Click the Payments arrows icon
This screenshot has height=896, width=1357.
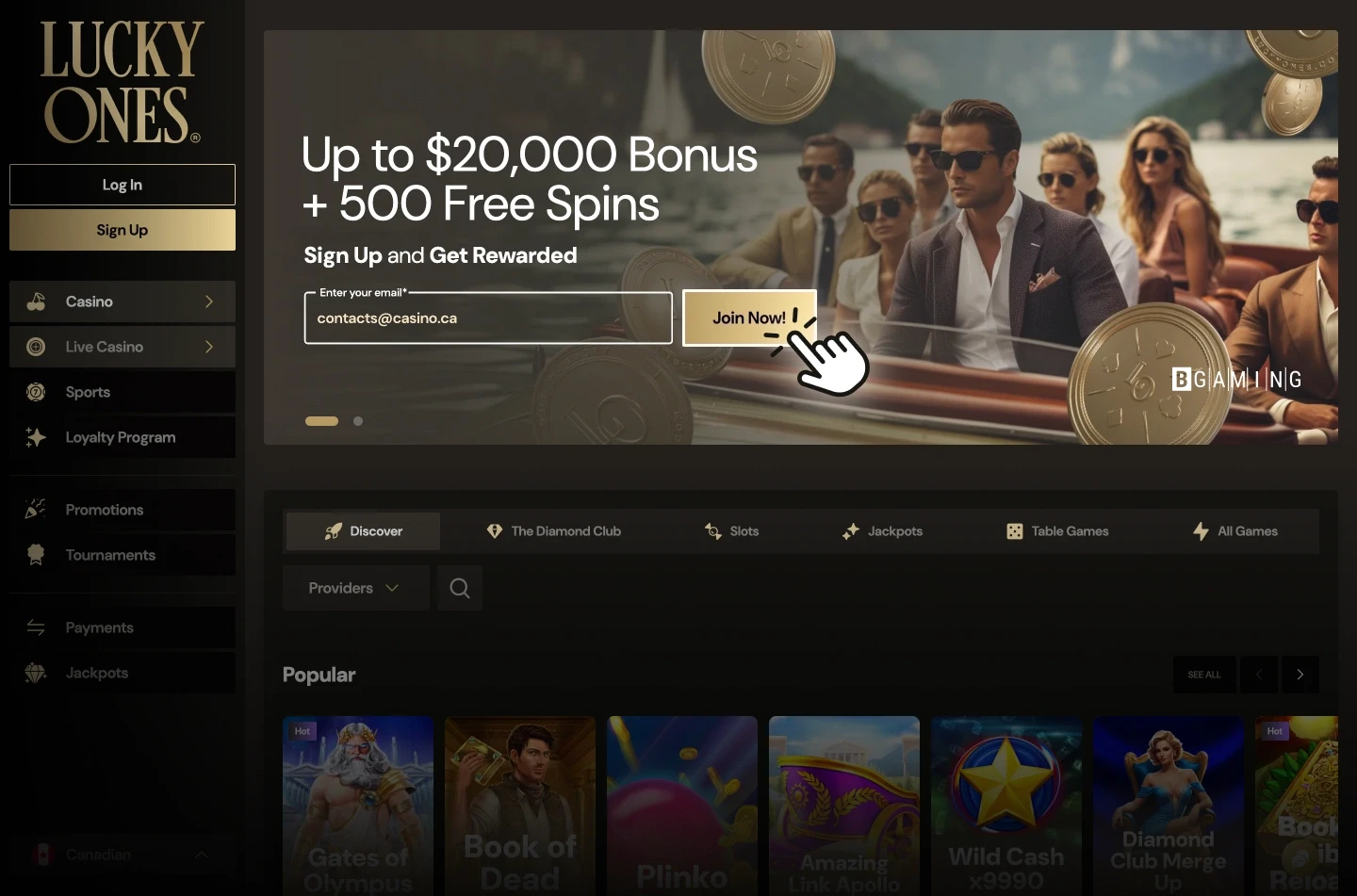[x=36, y=627]
